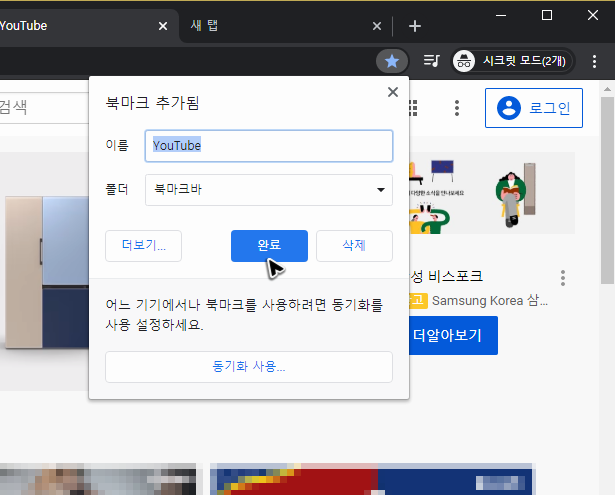This screenshot has height=495, width=615.
Task: Click the 로그인 sign-in button
Action: click(534, 108)
